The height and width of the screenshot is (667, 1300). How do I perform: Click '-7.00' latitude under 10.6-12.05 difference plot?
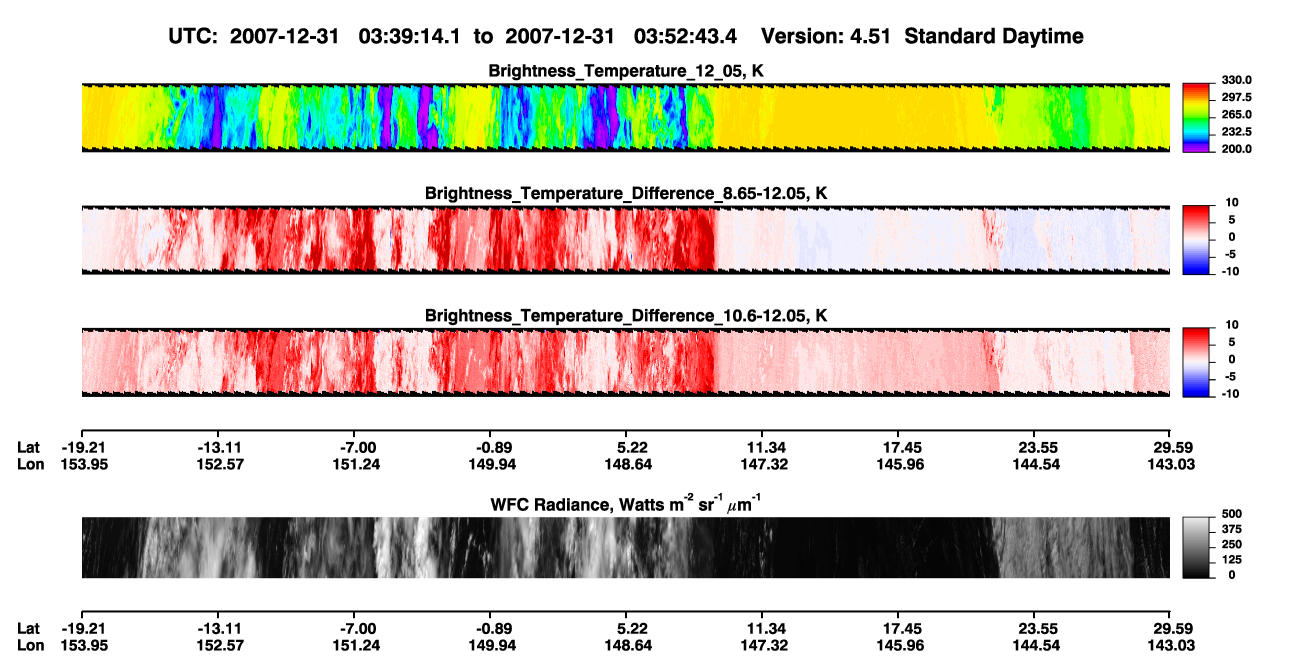(358, 447)
